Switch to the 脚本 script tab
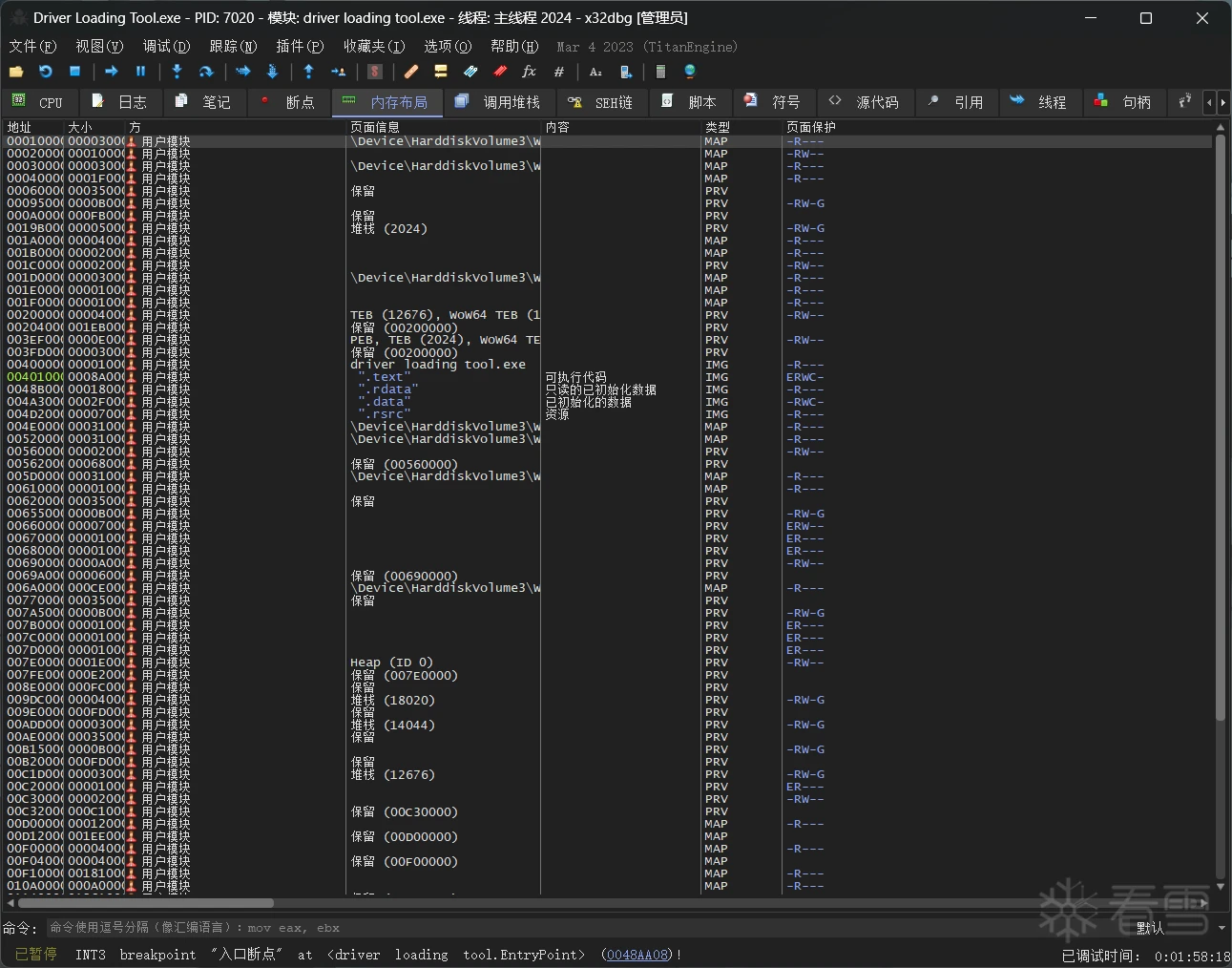Screen dimensions: 1232x968 coord(691,102)
